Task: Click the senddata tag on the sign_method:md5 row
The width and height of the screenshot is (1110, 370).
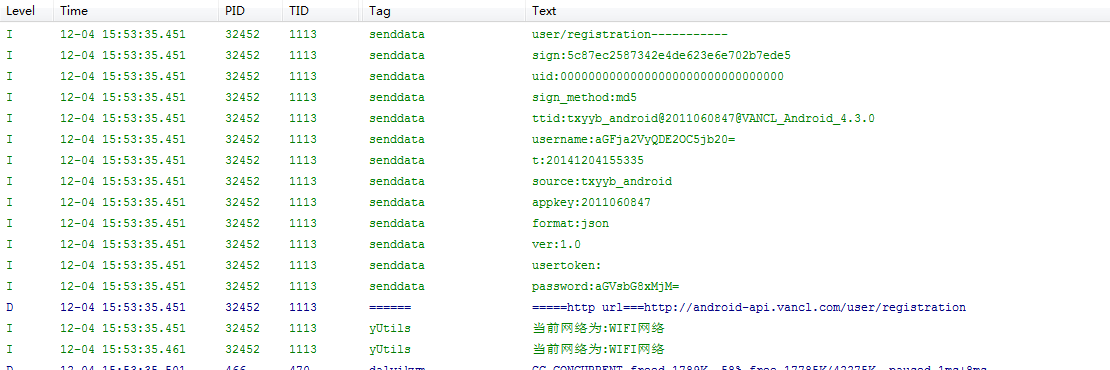Action: [x=396, y=97]
